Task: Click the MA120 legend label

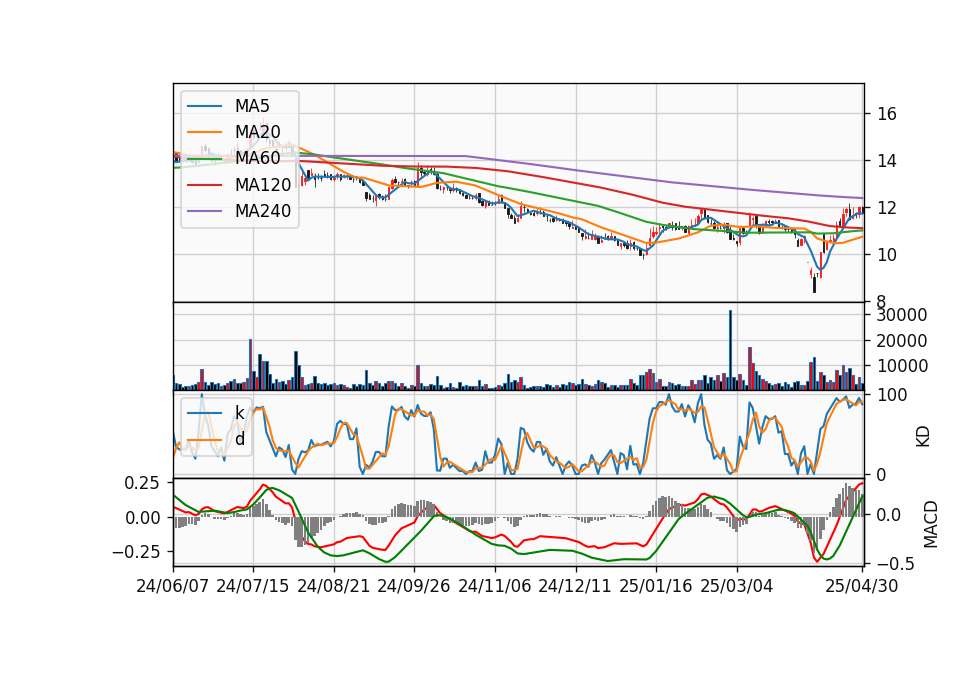Action: click(263, 185)
